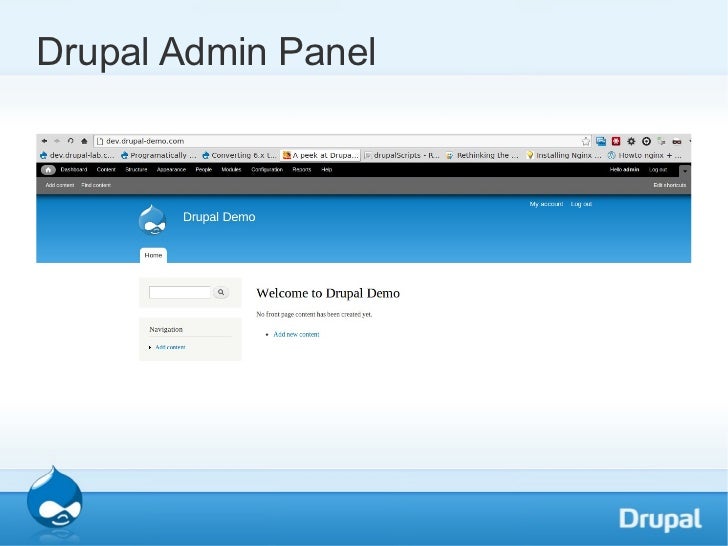Open the Content admin menu

point(106,169)
